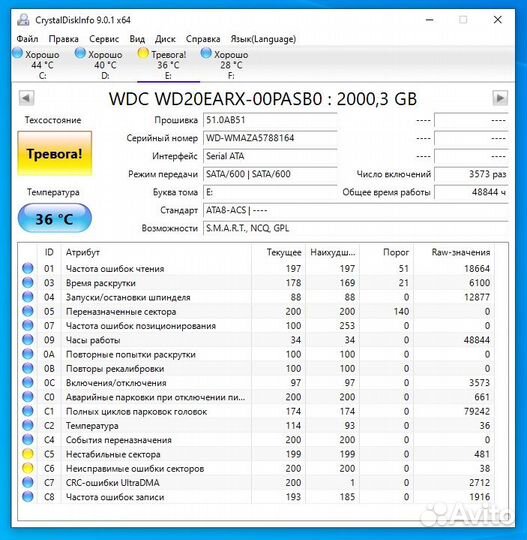Click raw value 79242 for head parking cycles

click(x=477, y=411)
